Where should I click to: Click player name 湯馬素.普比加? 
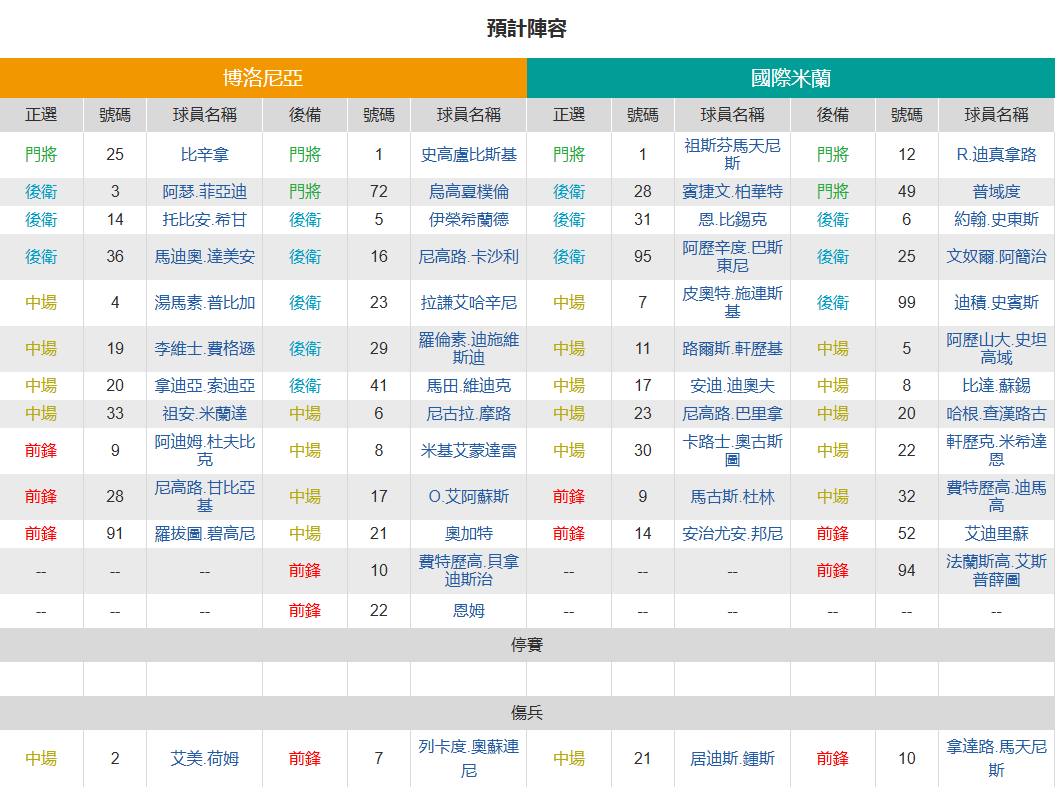[x=205, y=303]
